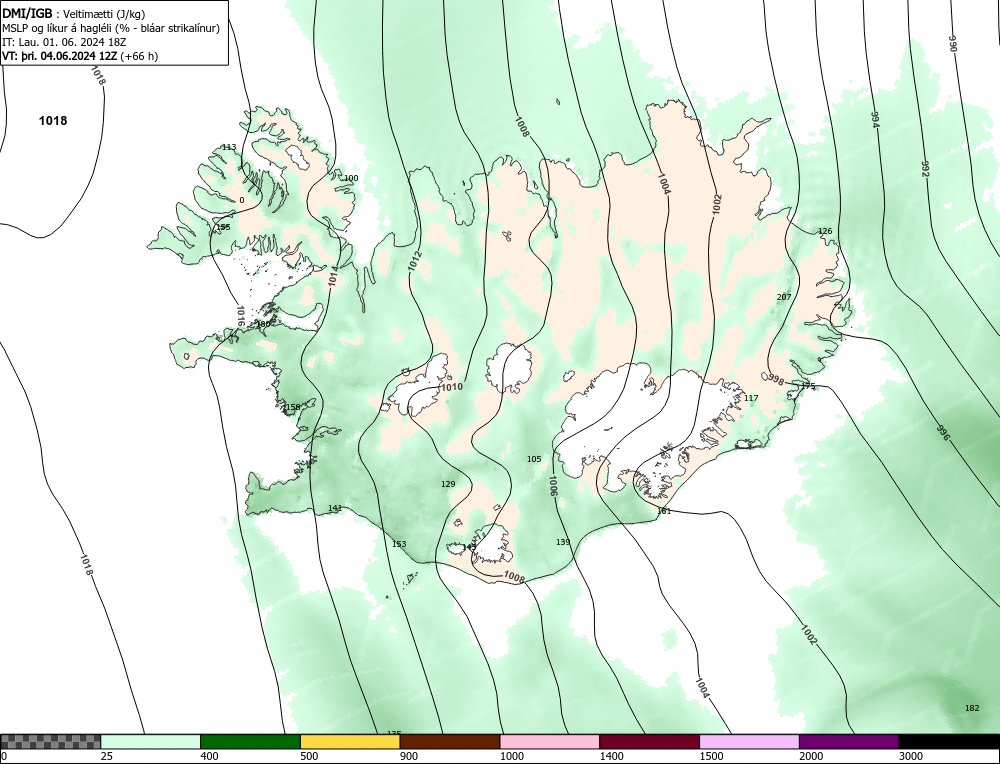
Task: Click the station value 158
Action: click(293, 408)
